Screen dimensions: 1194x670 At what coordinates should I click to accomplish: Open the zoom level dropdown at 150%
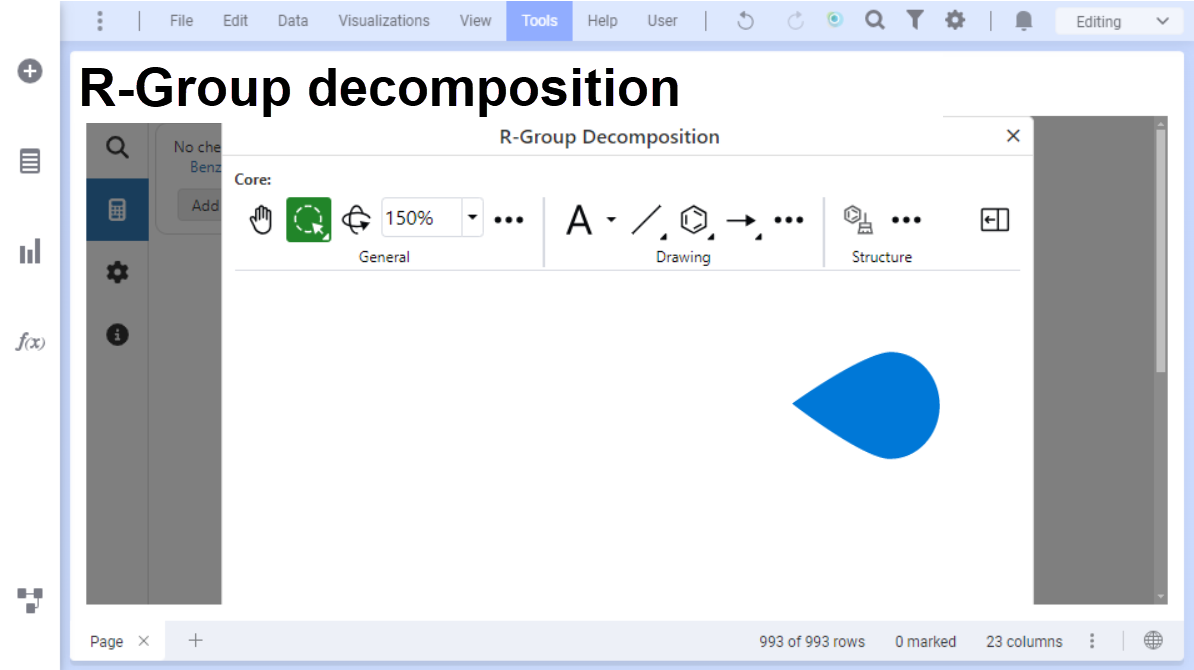pos(472,218)
